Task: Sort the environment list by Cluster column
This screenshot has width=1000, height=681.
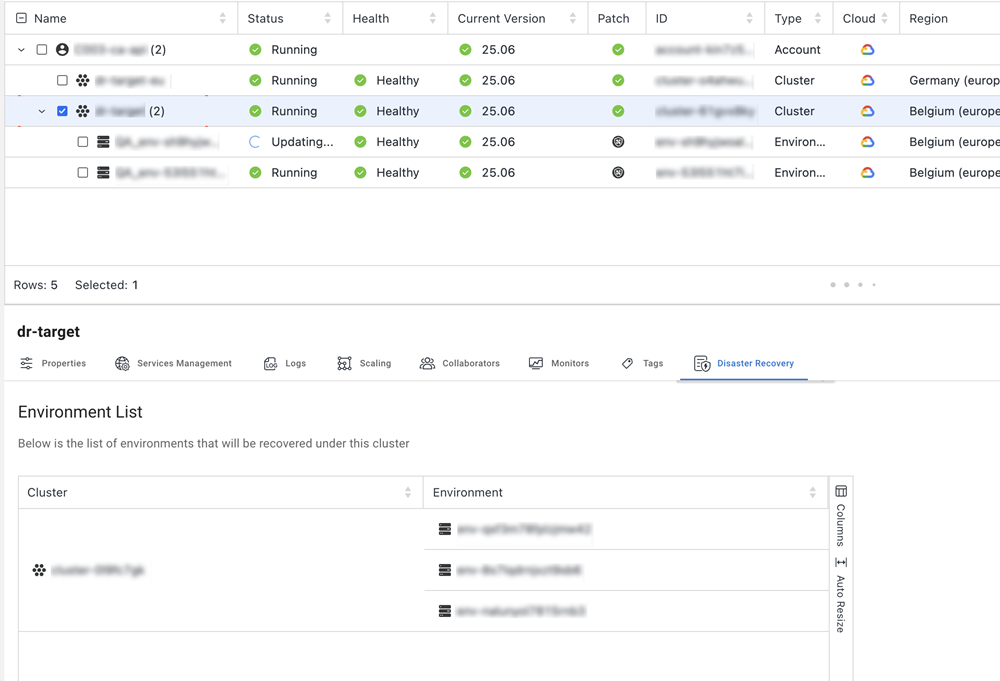Action: [x=407, y=493]
